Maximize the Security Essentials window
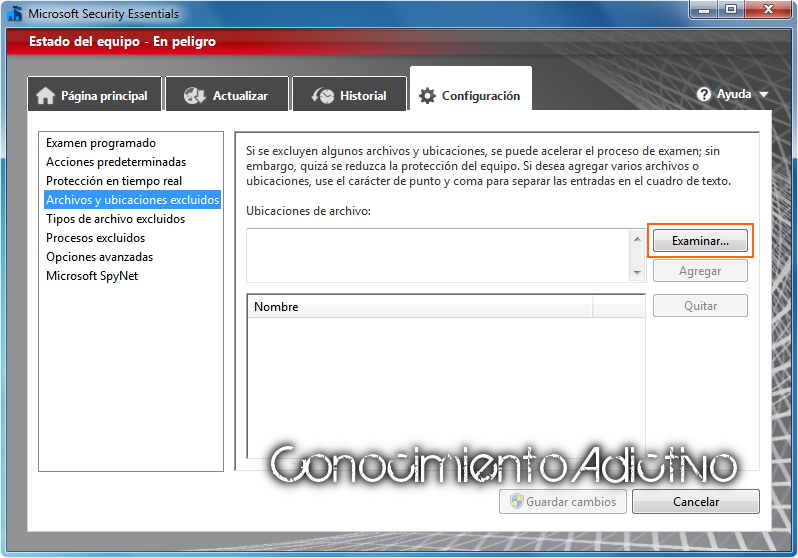The height and width of the screenshot is (558, 798). [x=731, y=10]
